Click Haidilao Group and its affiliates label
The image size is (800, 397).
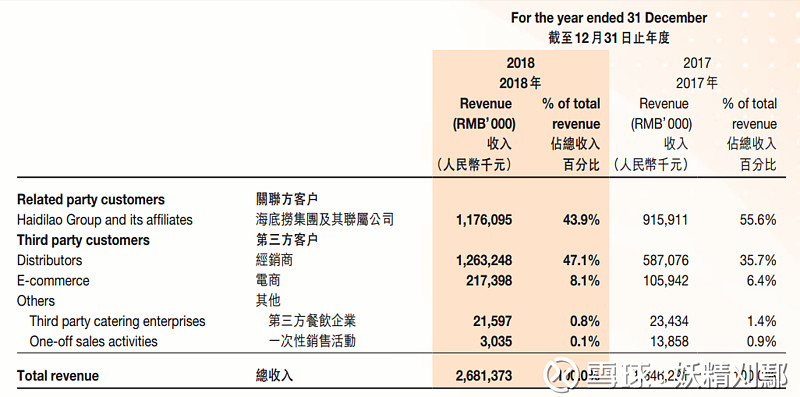pos(105,220)
